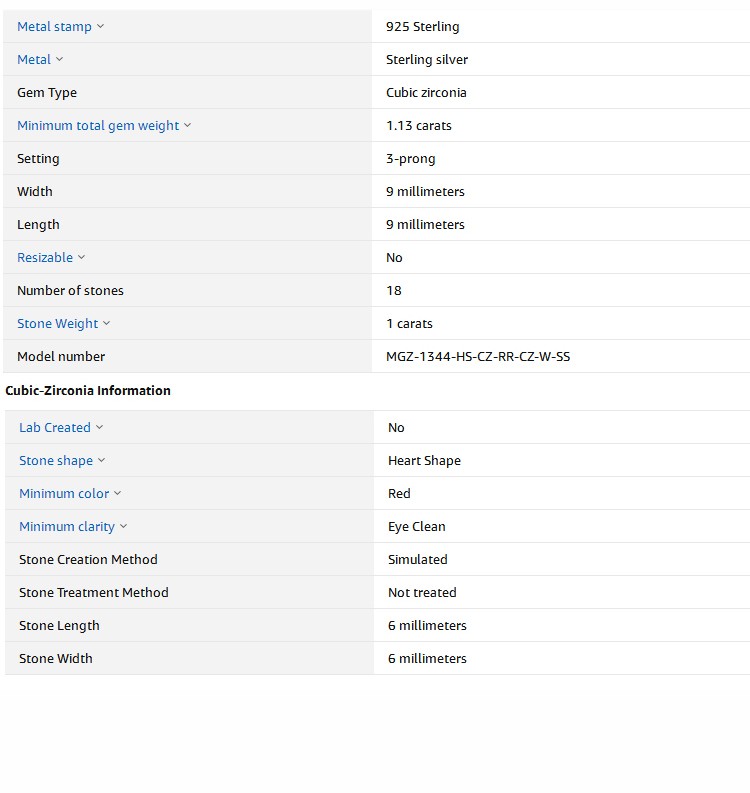Image resolution: width=750 pixels, height=793 pixels.
Task: Open the Resizable info link
Action: [45, 258]
